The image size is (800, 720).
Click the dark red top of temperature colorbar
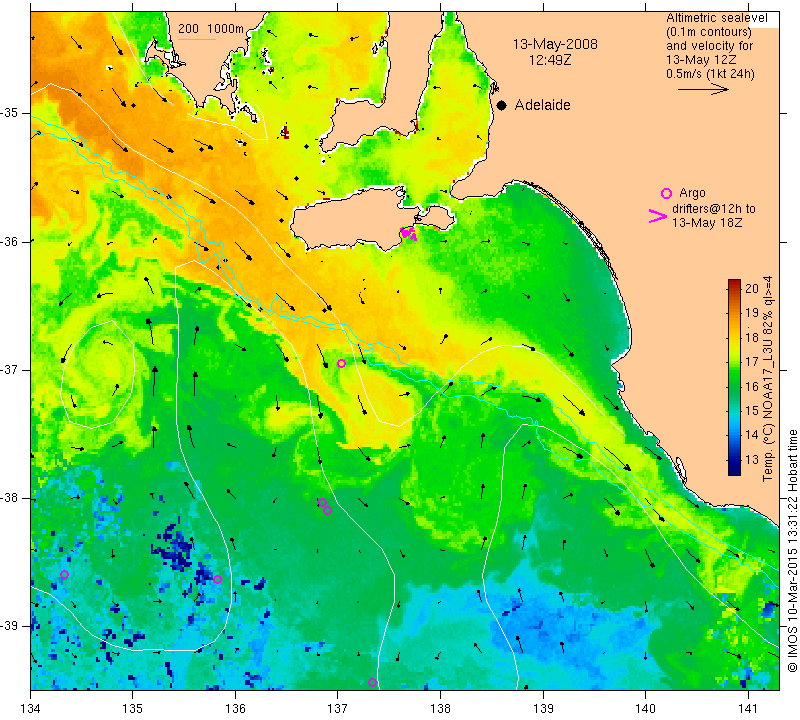pos(734,283)
